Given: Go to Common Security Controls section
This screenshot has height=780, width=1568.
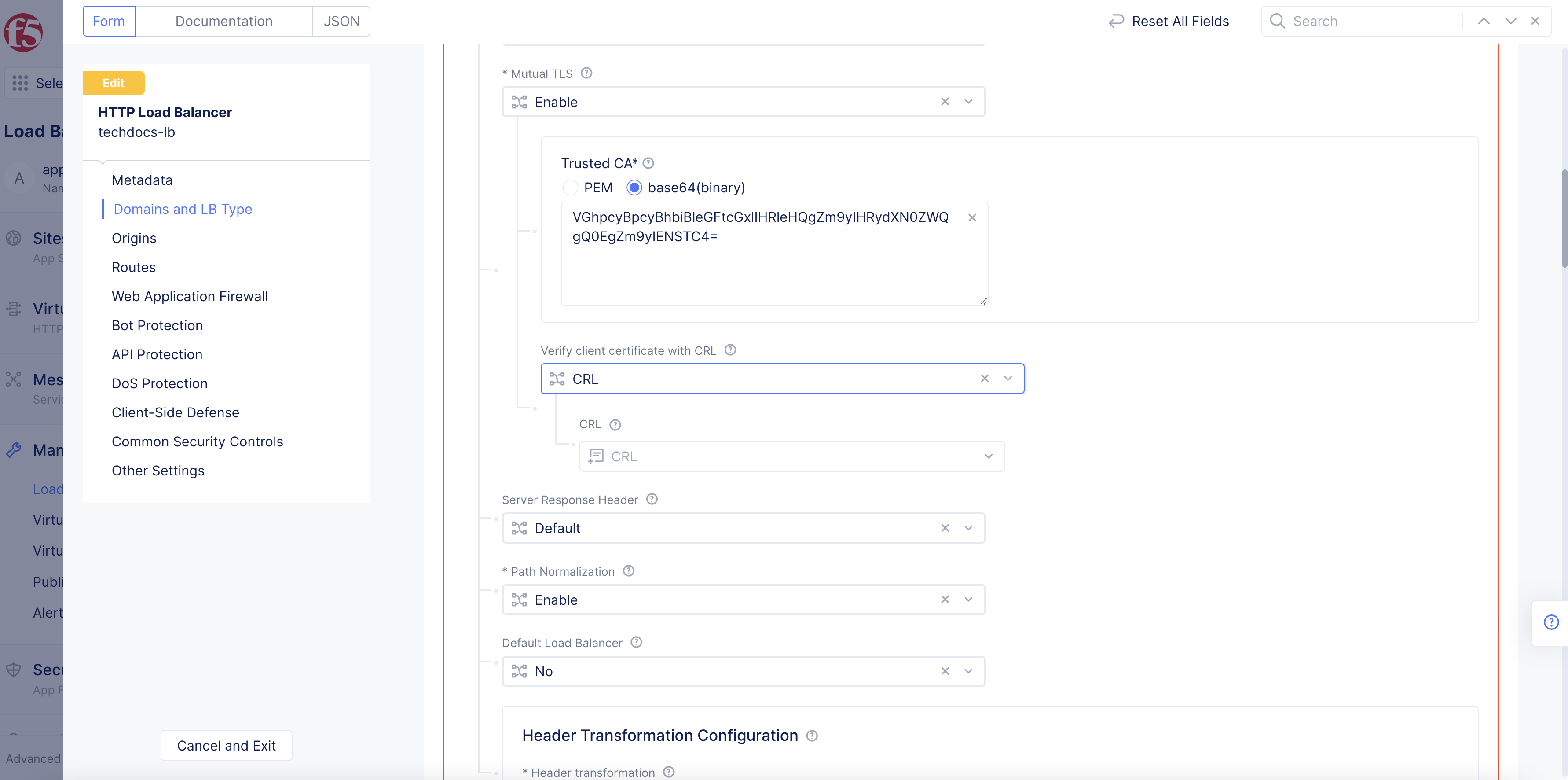Looking at the screenshot, I should 197,442.
